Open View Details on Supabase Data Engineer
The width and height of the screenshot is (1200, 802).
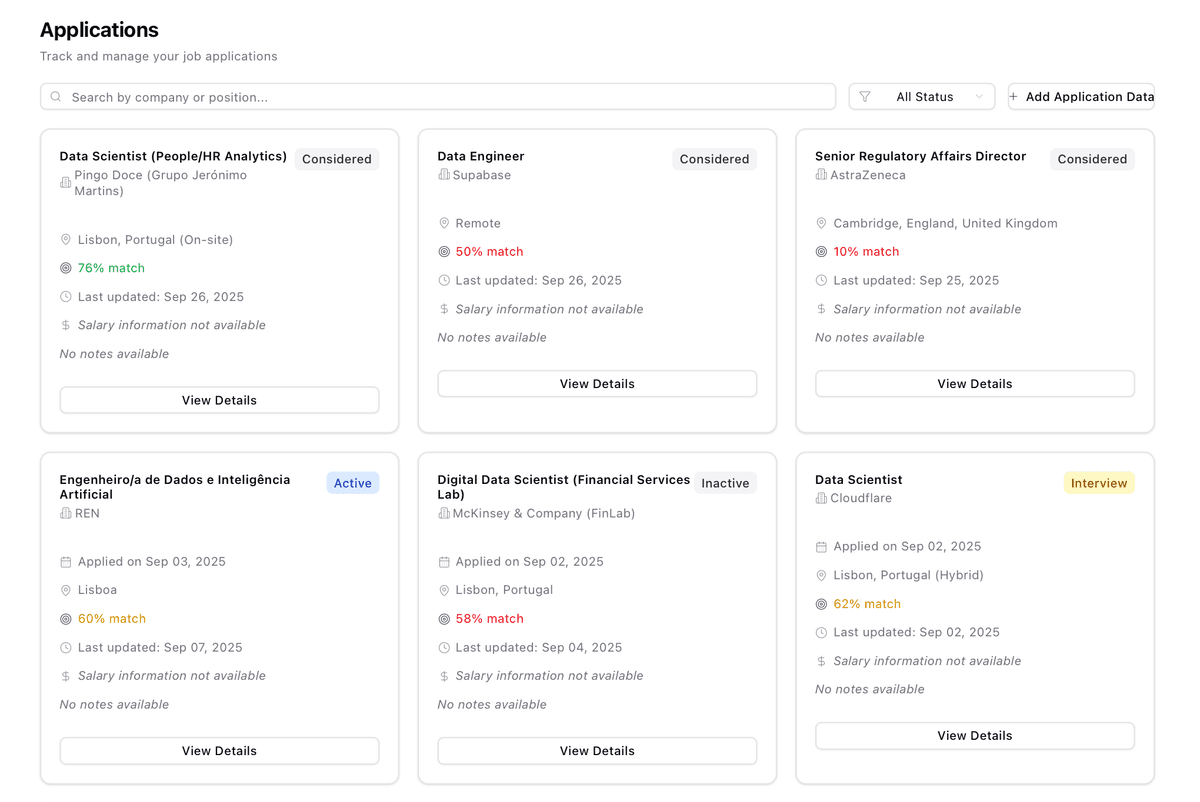pos(597,384)
